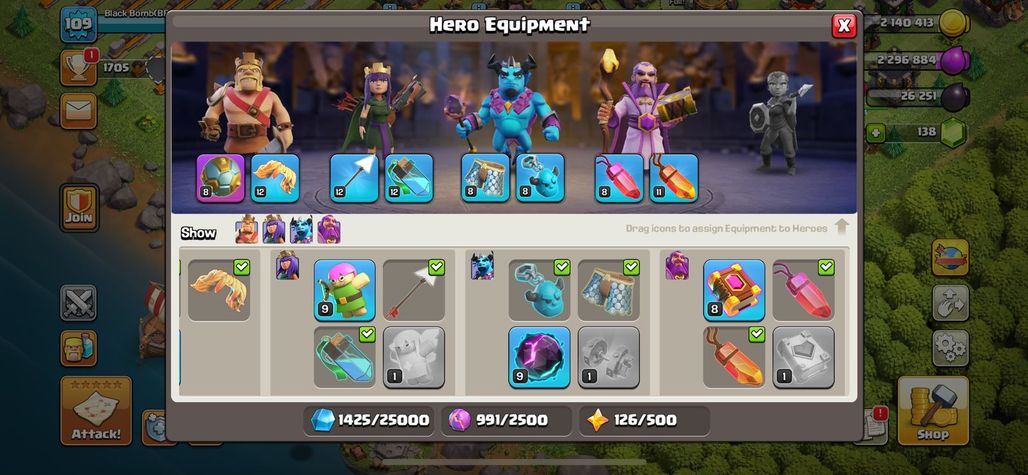Image resolution: width=1028 pixels, height=475 pixels.
Task: Select the Barbarian King's level 8 shield equipment slot
Action: [220, 178]
